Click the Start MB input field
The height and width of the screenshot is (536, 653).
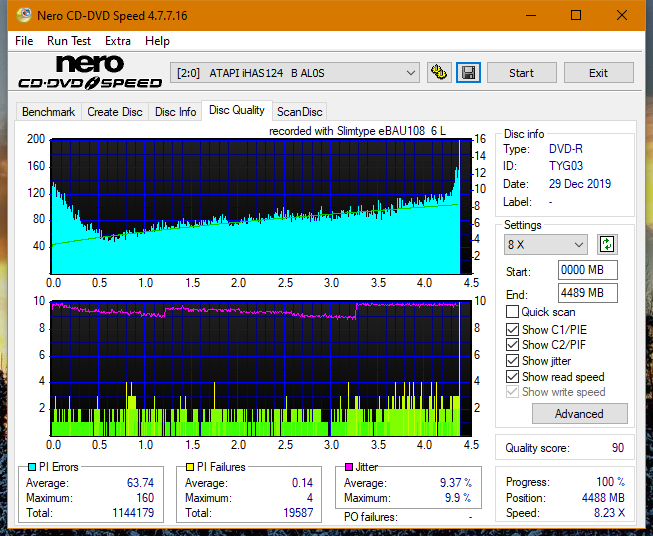[588, 270]
